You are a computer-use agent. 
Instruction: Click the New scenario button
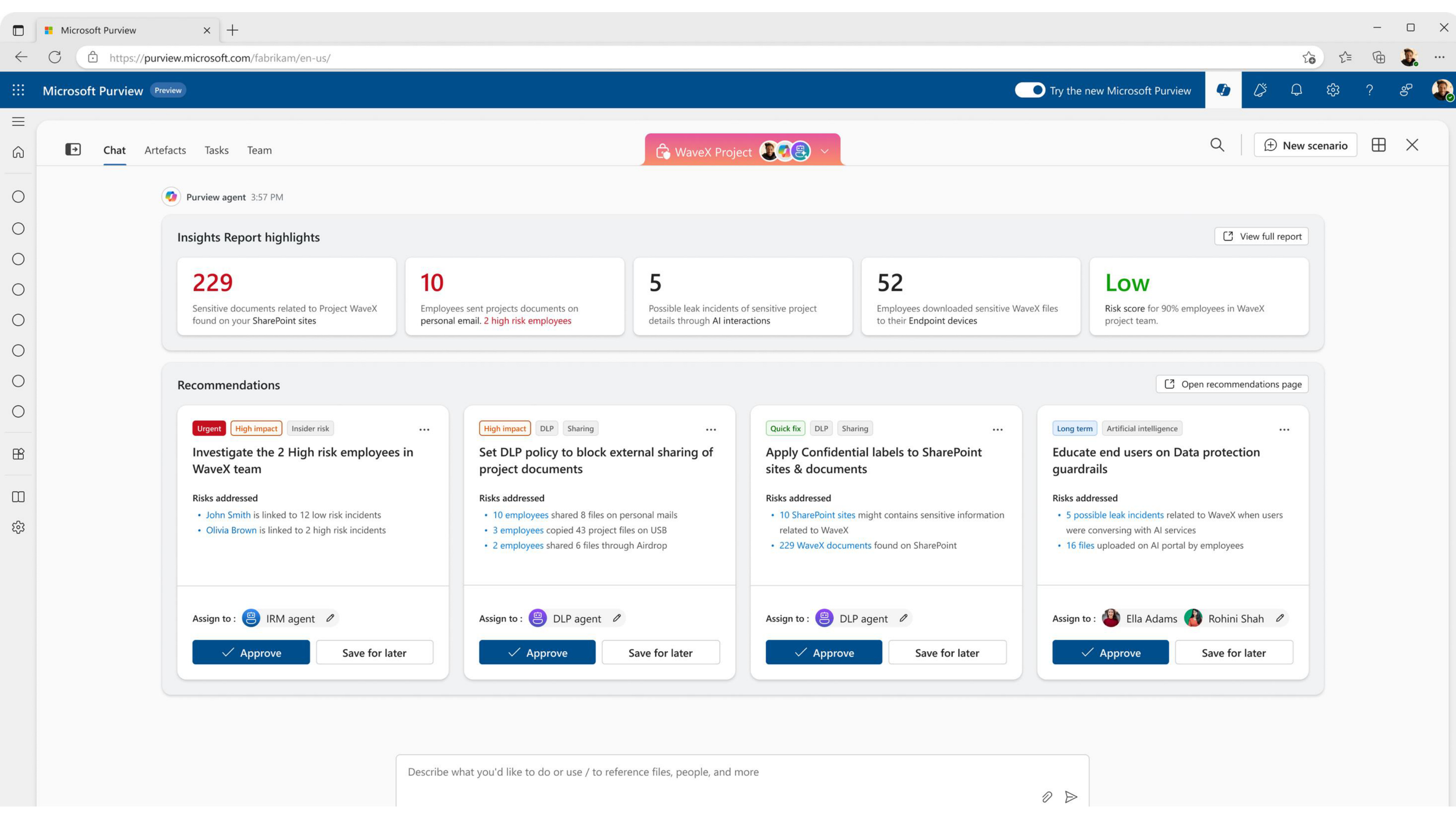(1305, 145)
